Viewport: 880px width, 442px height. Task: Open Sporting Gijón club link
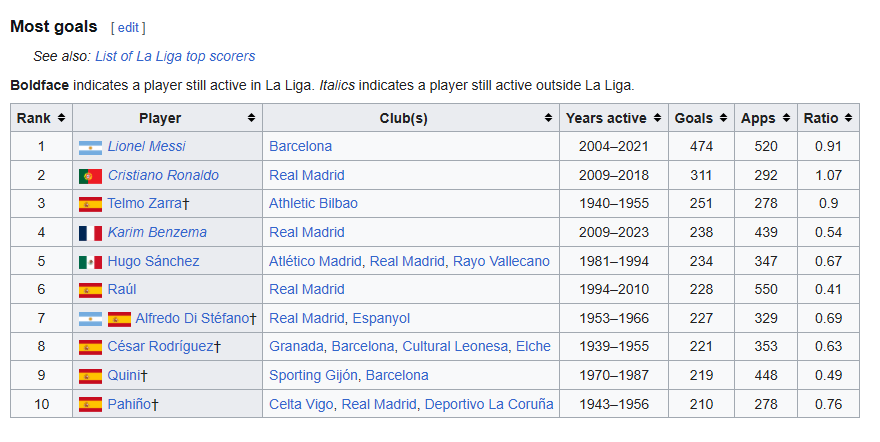[314, 375]
